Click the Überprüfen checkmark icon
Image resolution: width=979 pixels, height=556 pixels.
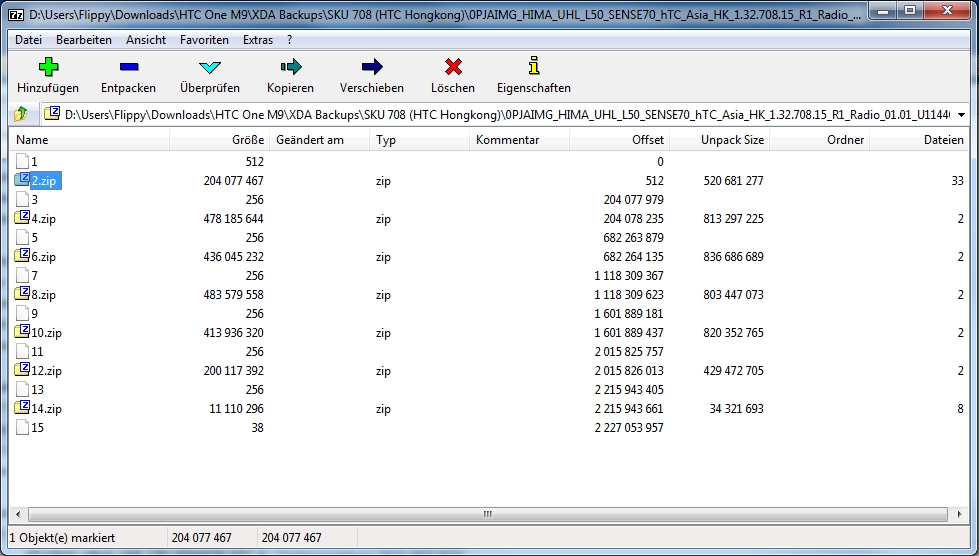tap(209, 67)
